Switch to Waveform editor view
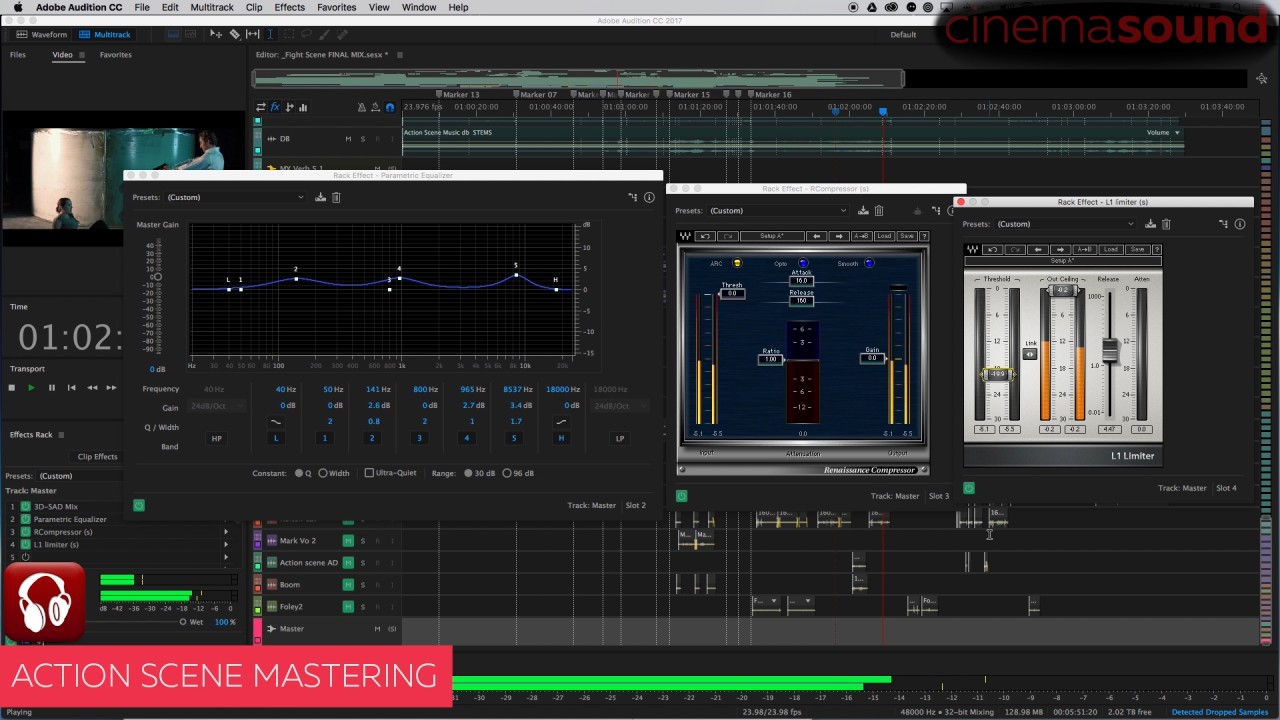This screenshot has height=720, width=1280. 48,33
